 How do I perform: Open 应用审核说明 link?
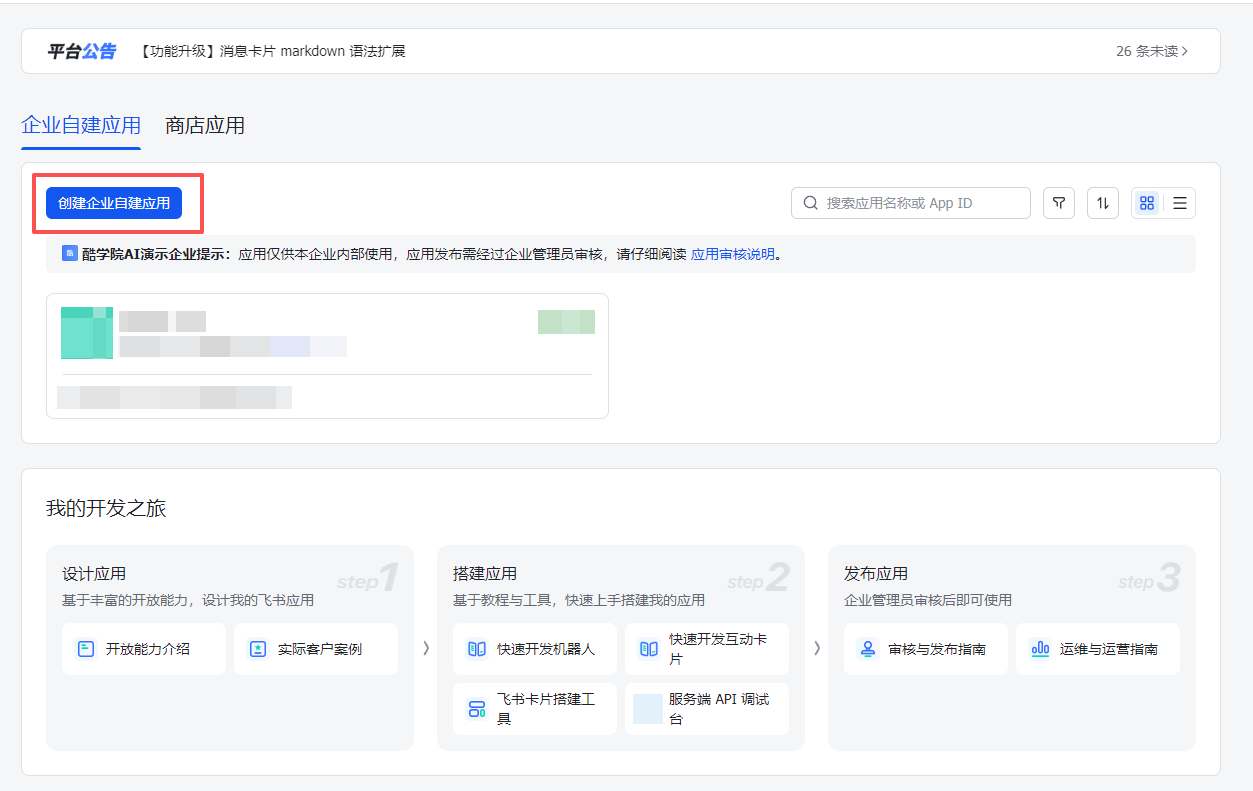pyautogui.click(x=732, y=254)
